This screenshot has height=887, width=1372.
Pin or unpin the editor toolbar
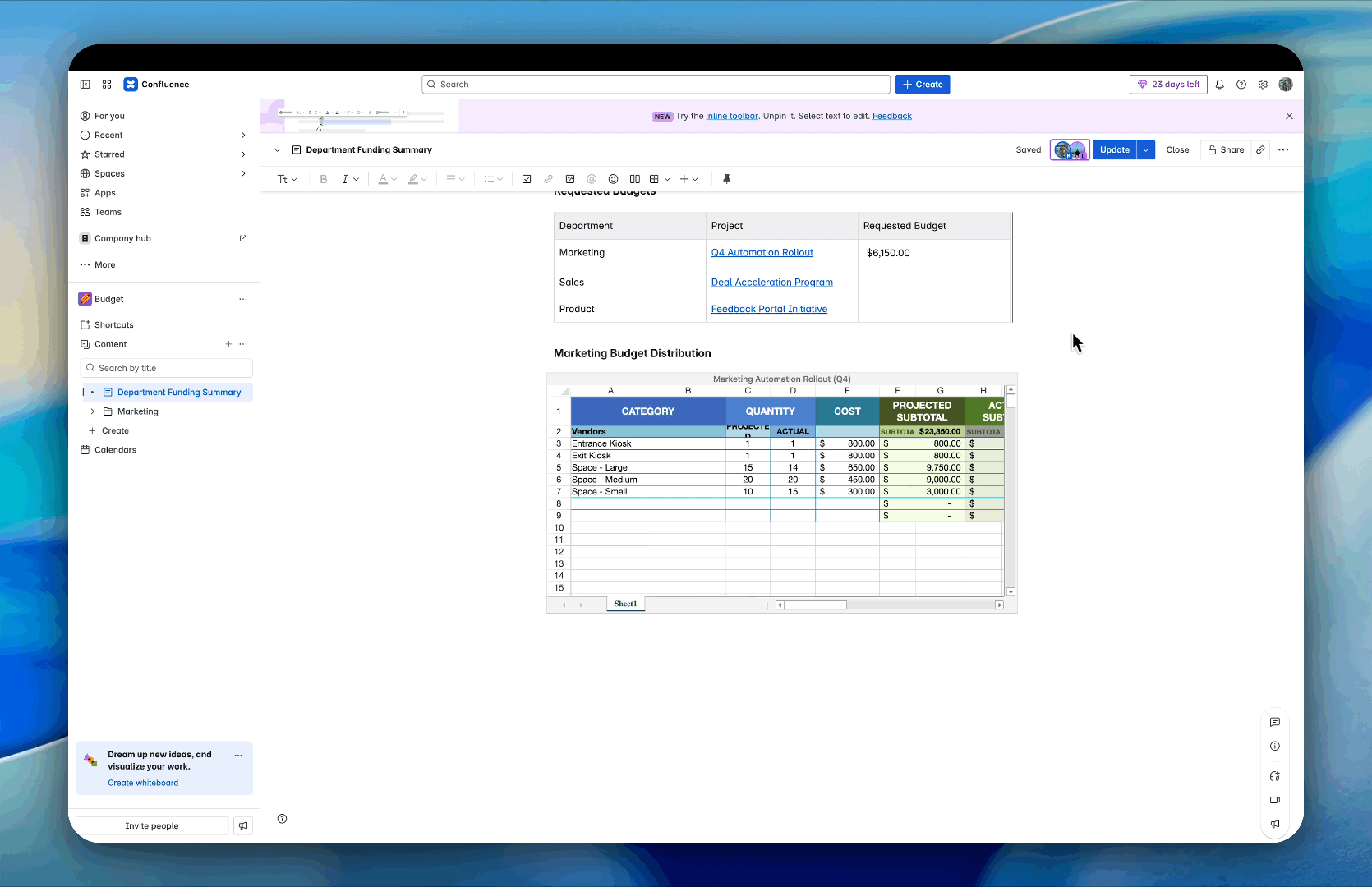(726, 179)
